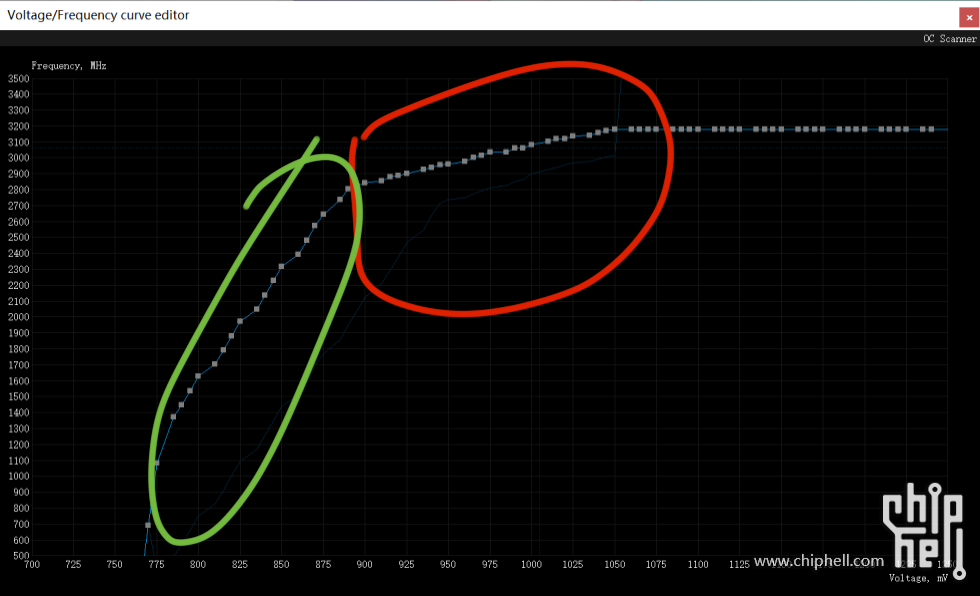Pick the flat-line point at 1075 mV

tap(657, 129)
